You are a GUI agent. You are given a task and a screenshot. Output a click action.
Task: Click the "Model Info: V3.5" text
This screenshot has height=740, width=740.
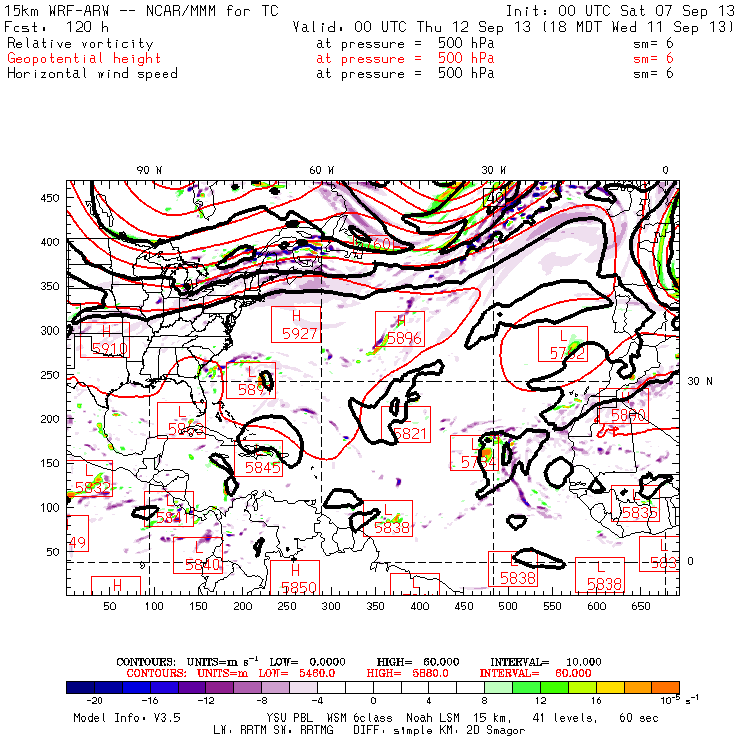click(127, 718)
